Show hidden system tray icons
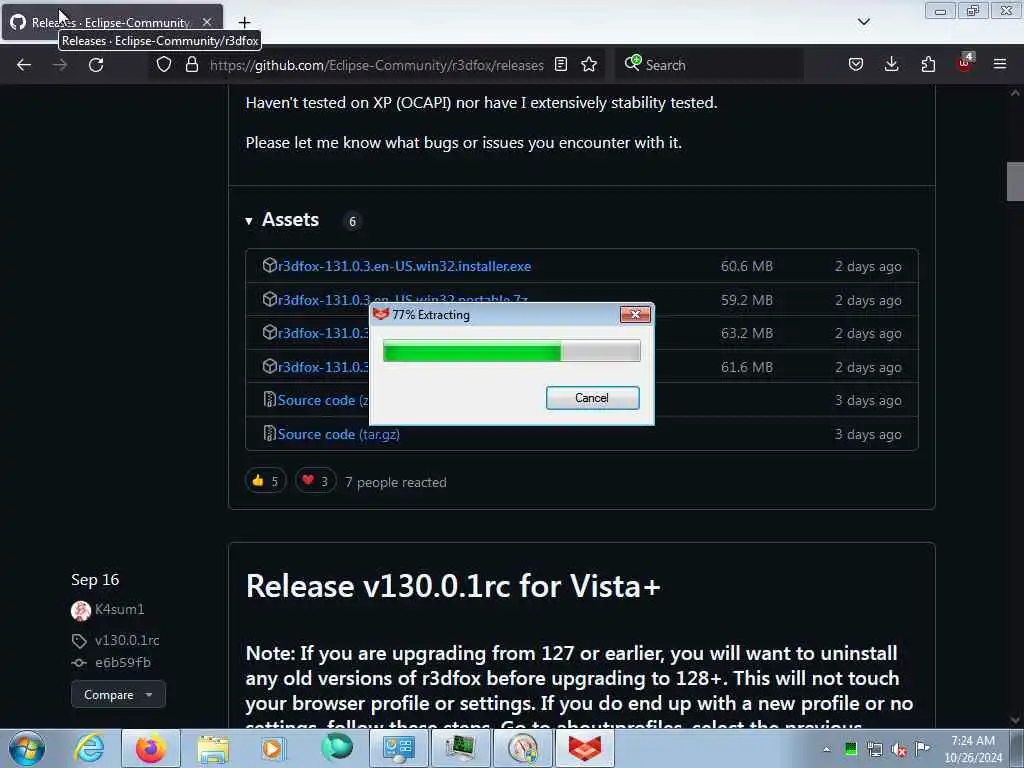1024x768 pixels. pos(826,749)
